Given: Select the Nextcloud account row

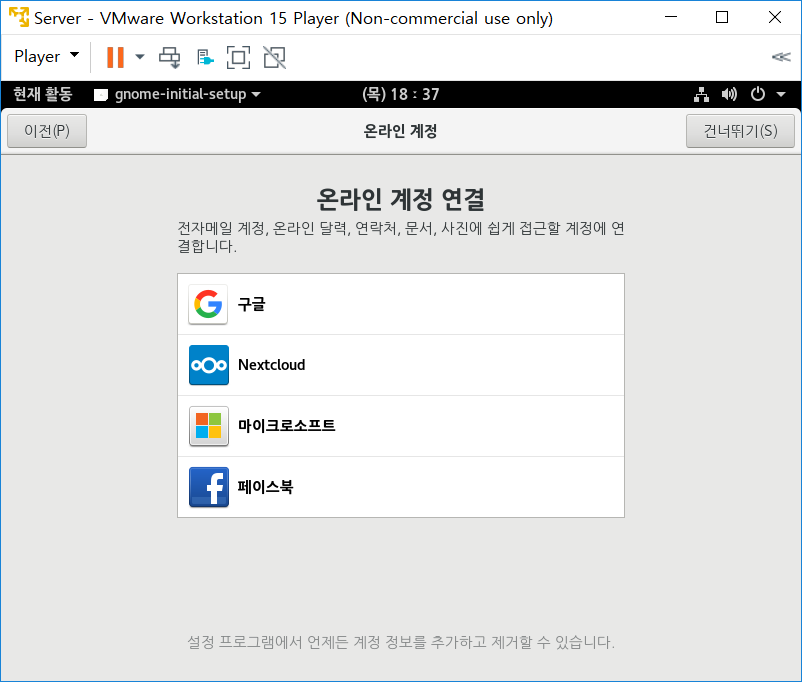Looking at the screenshot, I should (x=401, y=365).
